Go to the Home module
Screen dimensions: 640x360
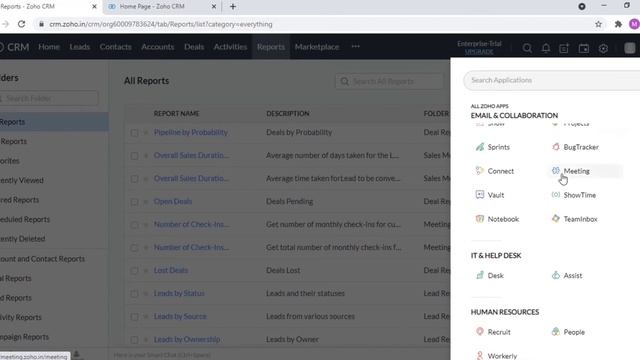pos(49,47)
